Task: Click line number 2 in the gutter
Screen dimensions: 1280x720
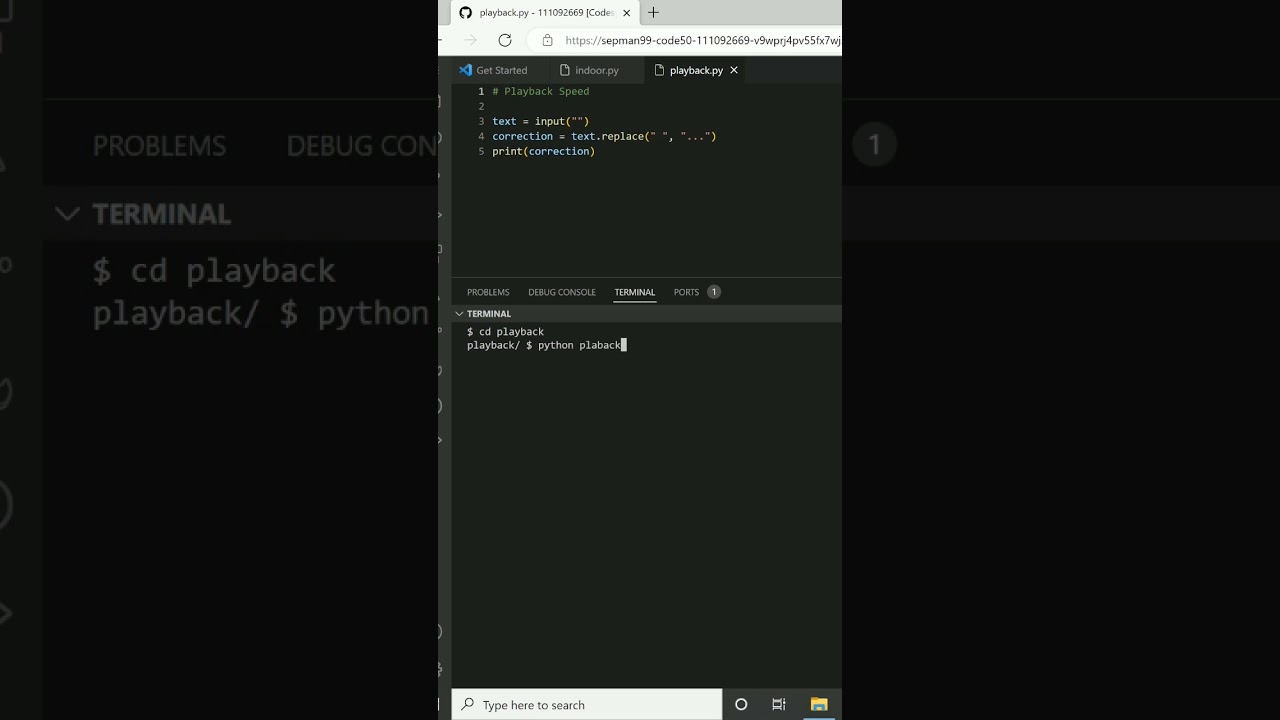Action: pyautogui.click(x=481, y=106)
